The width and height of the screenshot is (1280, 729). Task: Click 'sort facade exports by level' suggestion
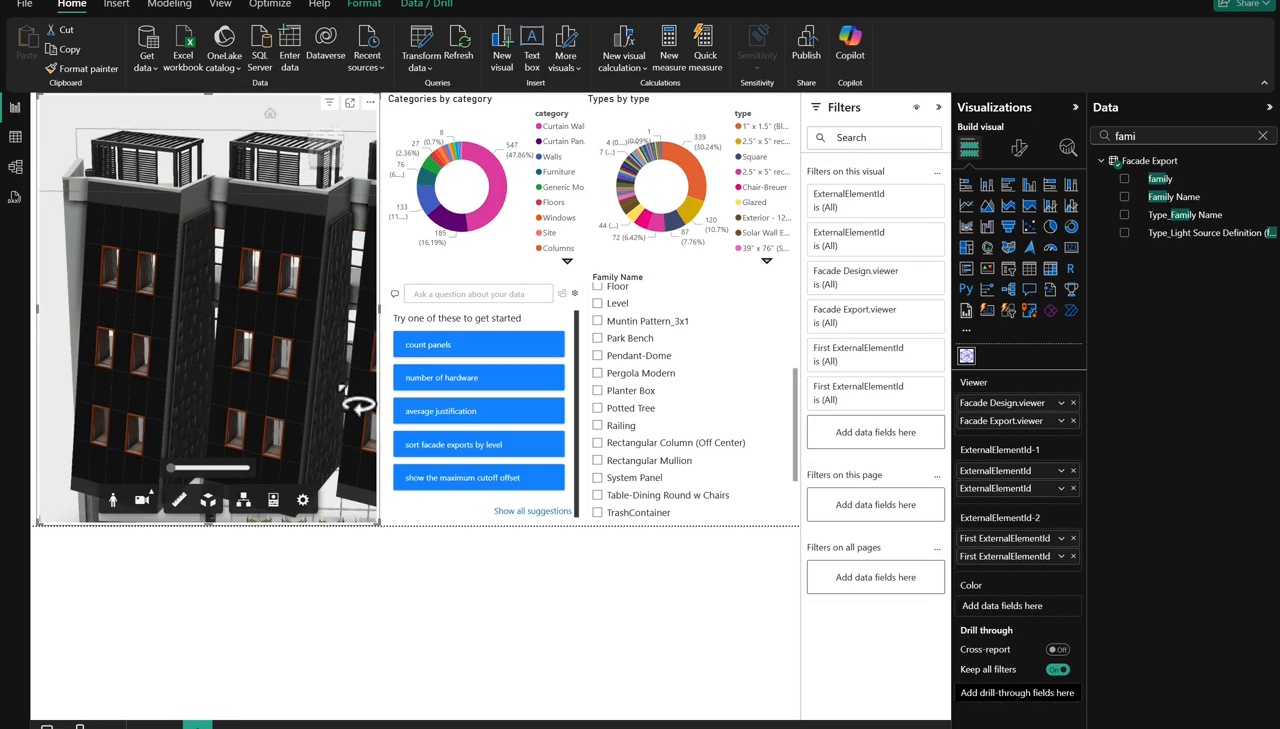[x=479, y=444]
